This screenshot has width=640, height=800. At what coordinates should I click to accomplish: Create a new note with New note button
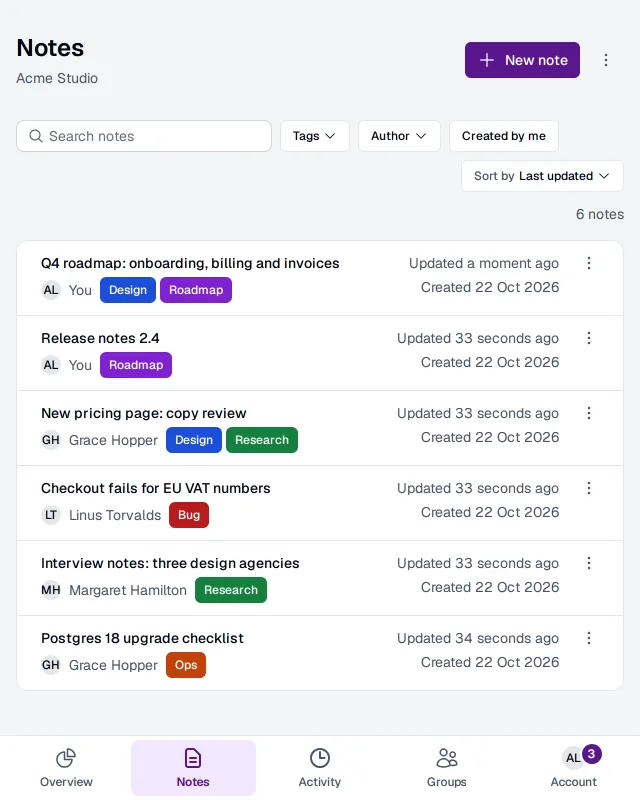click(522, 60)
